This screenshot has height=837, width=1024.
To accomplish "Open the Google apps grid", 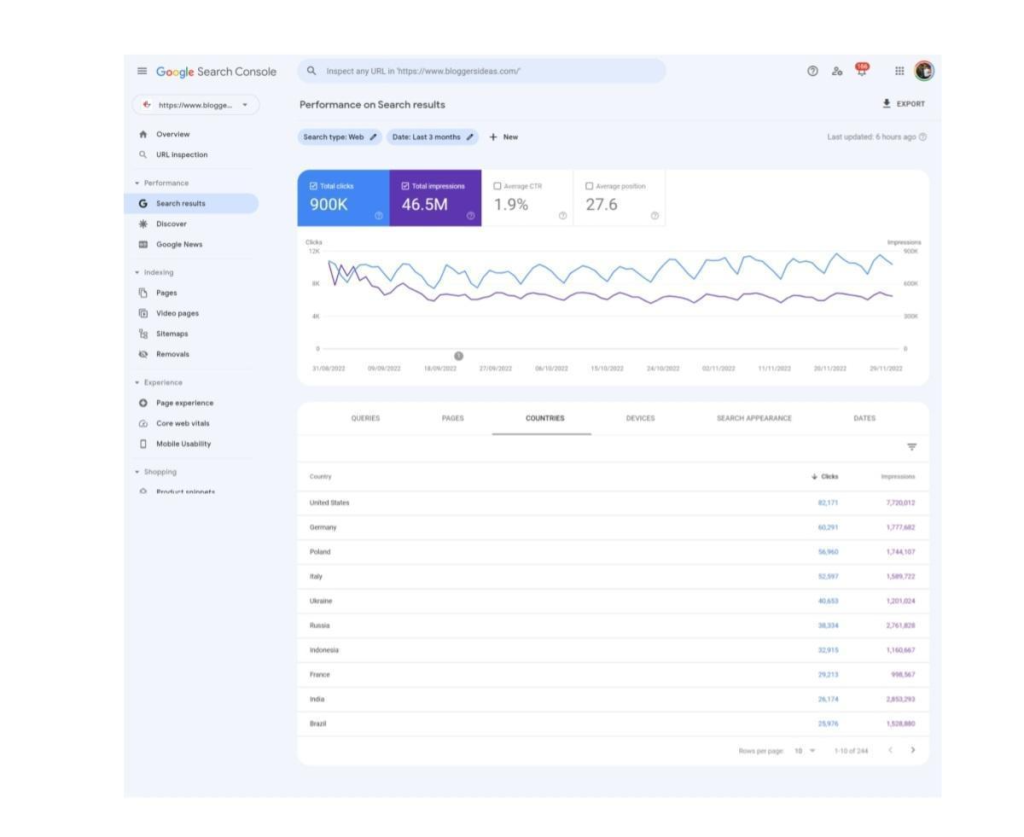I will (899, 71).
